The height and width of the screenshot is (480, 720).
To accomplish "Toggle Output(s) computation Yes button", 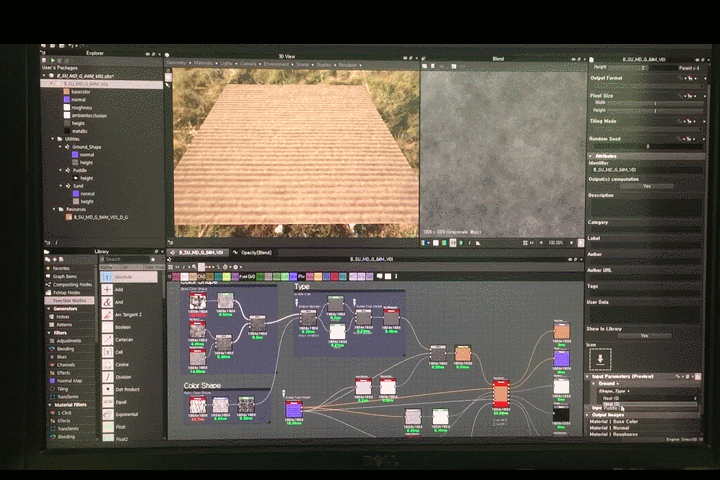I will click(x=647, y=186).
